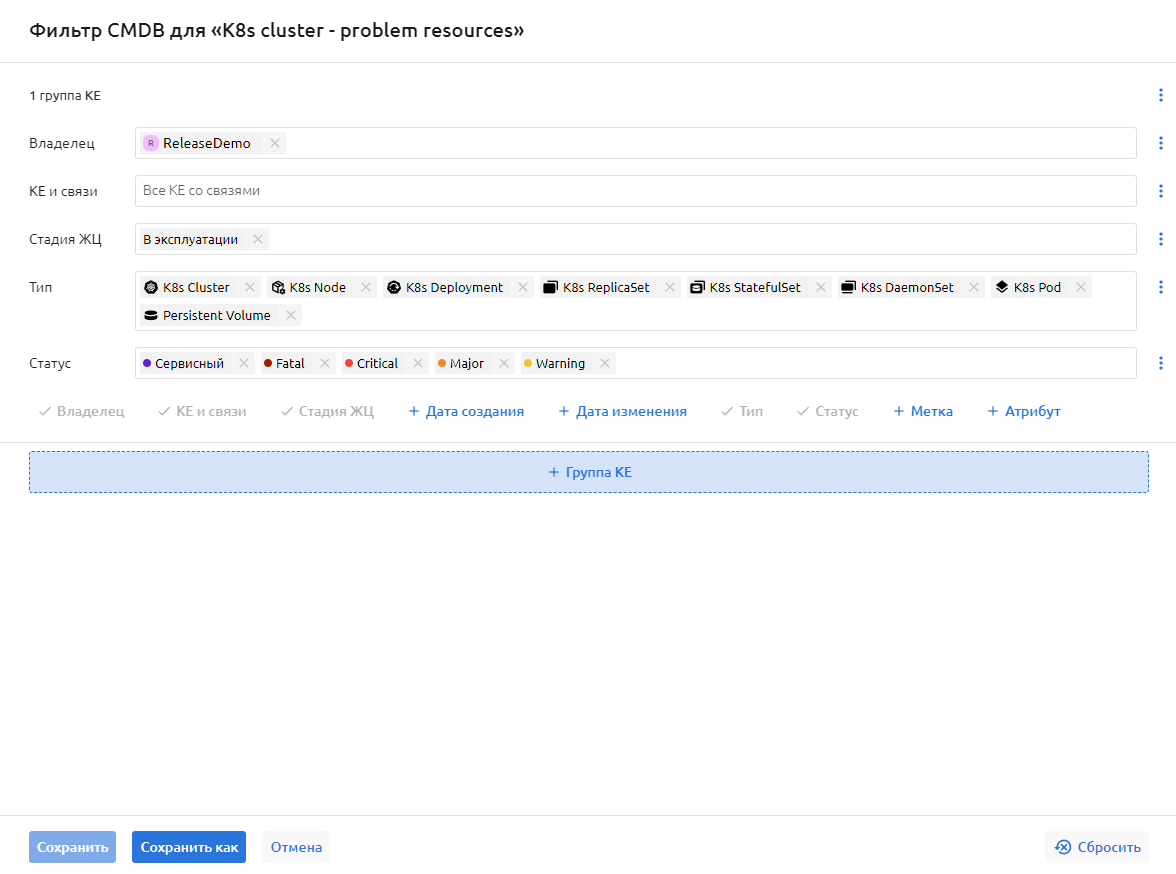Click the K8s StatefulSet type icon
The height and width of the screenshot is (874, 1176).
point(697,288)
